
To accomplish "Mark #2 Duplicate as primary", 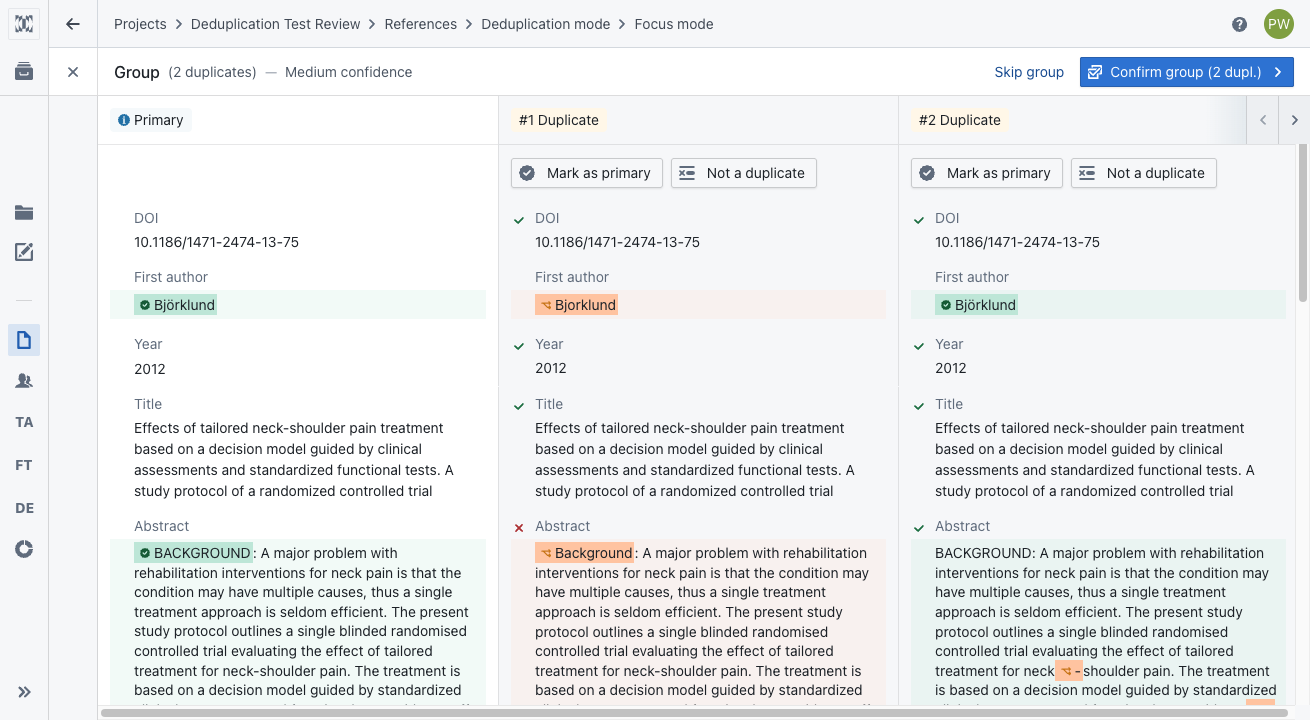I will tap(987, 173).
